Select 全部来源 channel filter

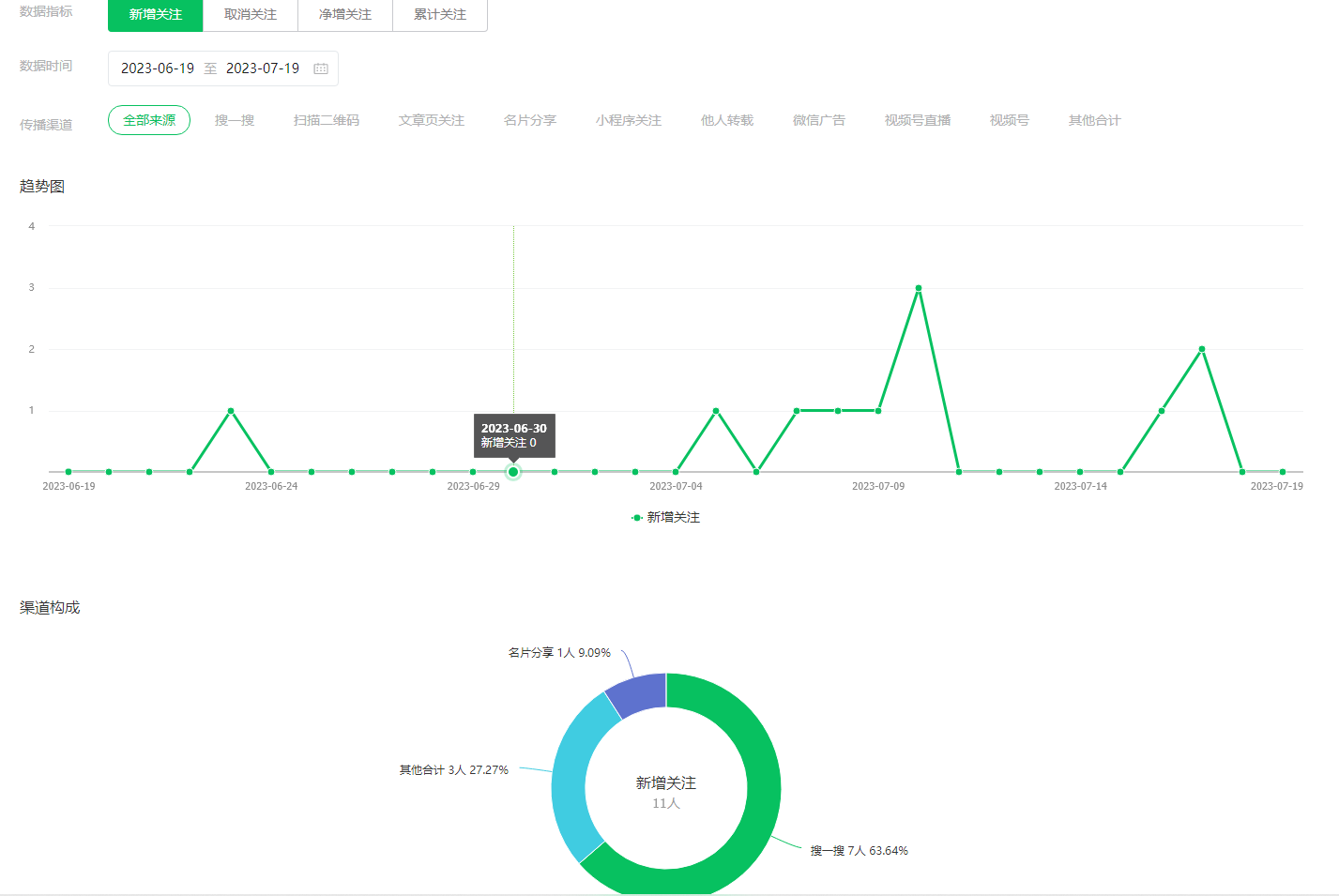point(149,120)
